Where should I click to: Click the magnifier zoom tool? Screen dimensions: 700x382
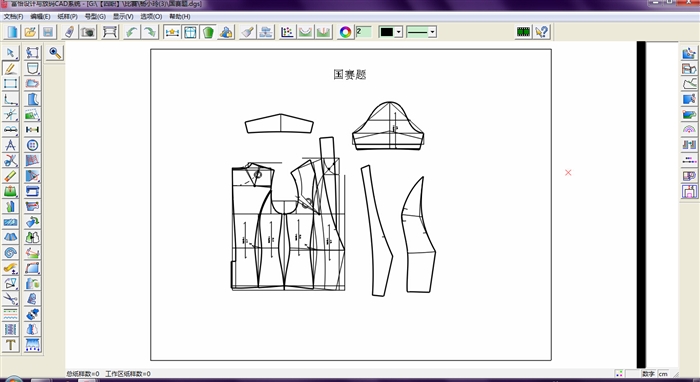pos(55,53)
